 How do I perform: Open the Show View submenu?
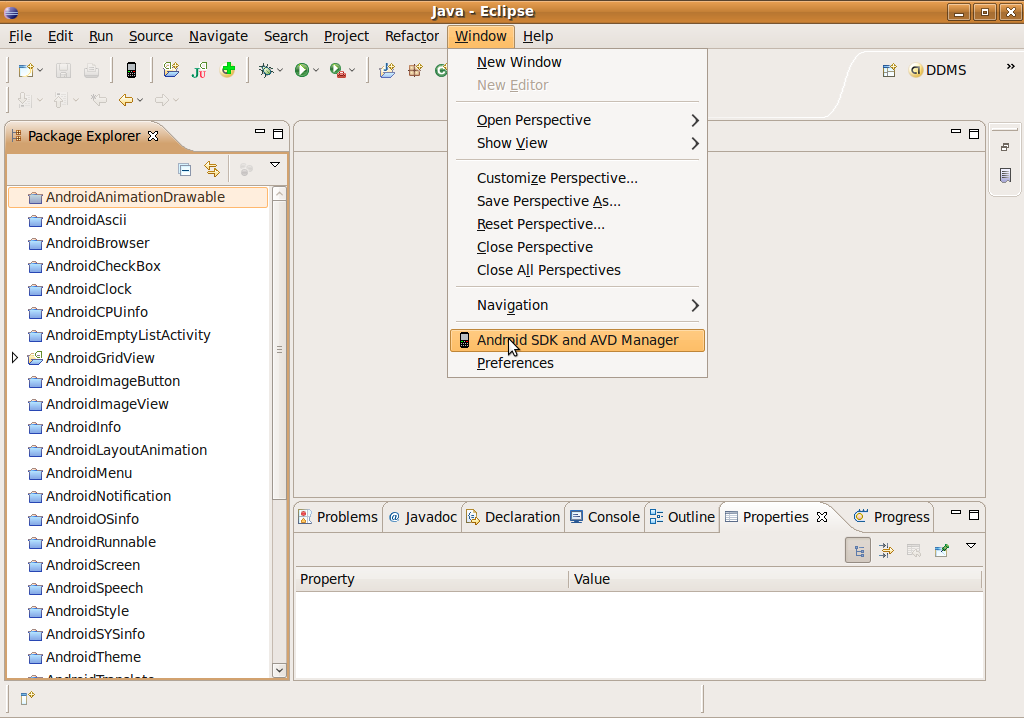coord(577,143)
